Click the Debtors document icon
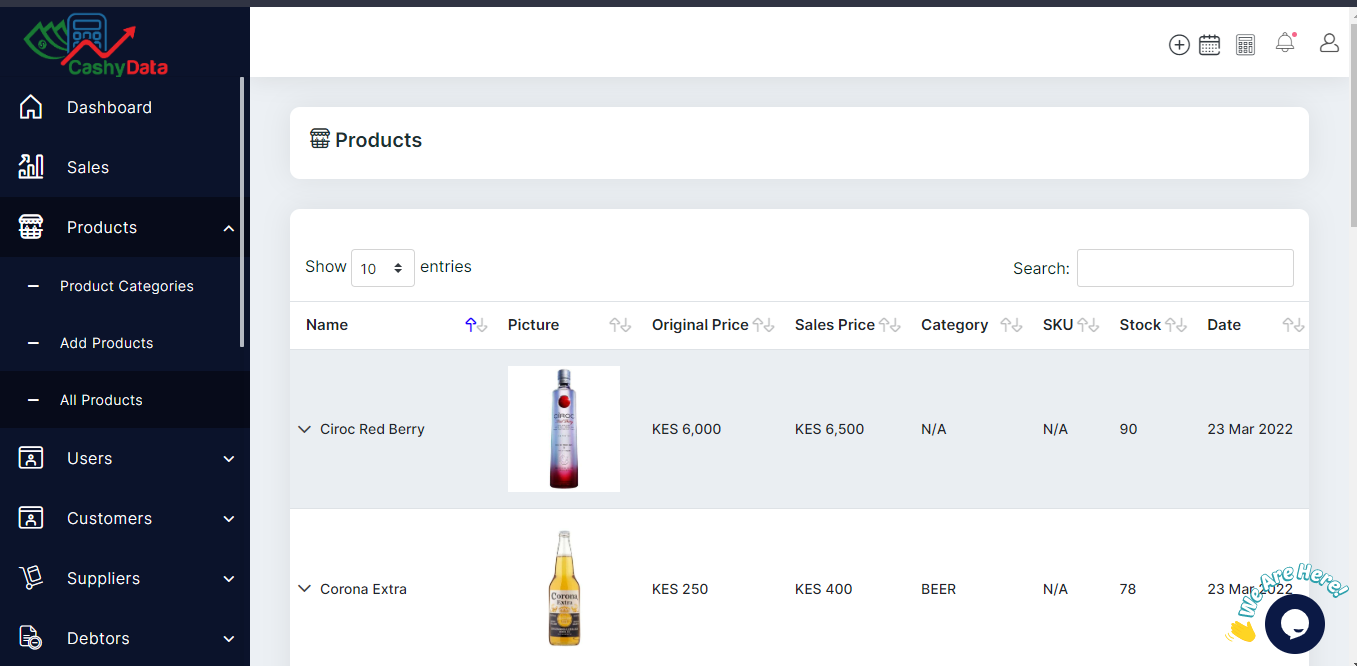Screen dimensions: 1357x666 click(31, 638)
